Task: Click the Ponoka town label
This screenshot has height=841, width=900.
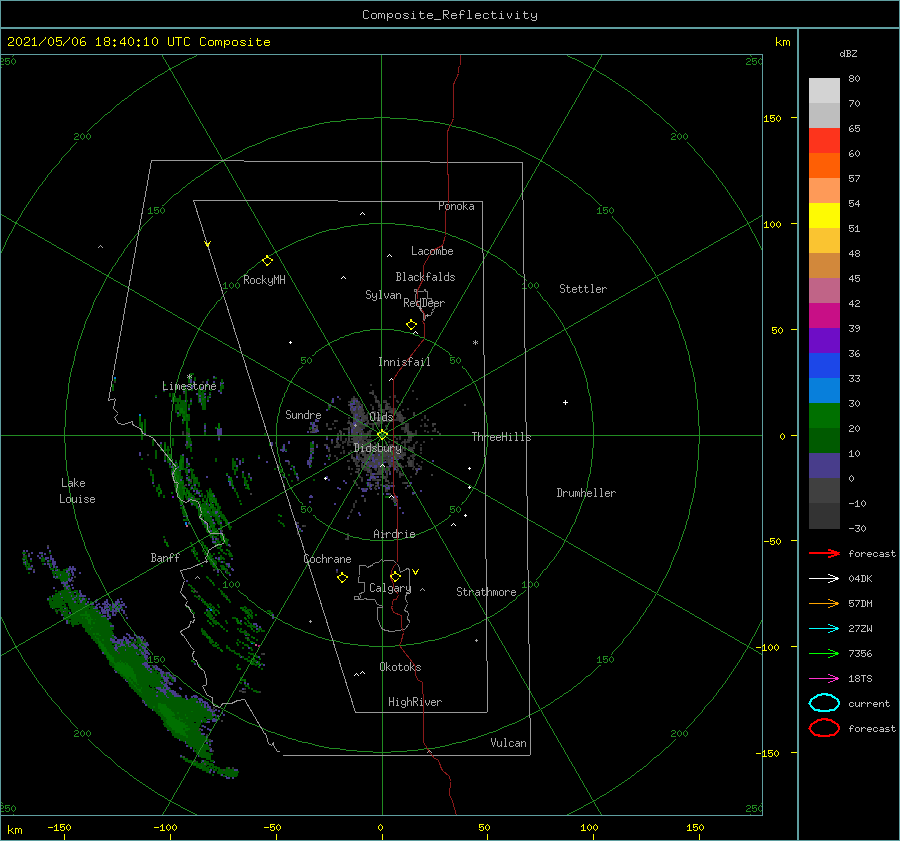Action: (x=456, y=206)
